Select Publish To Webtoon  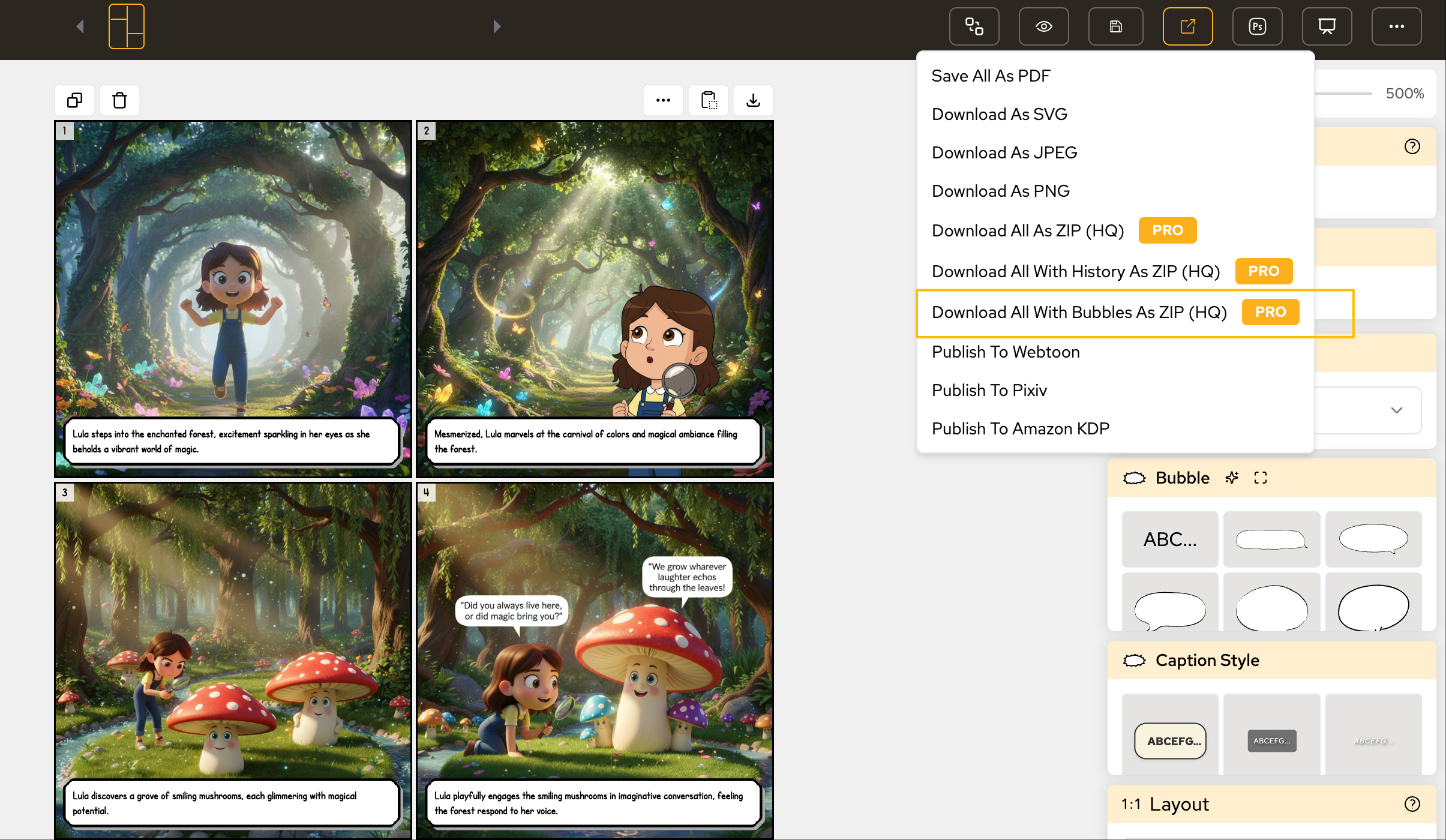[1006, 352]
